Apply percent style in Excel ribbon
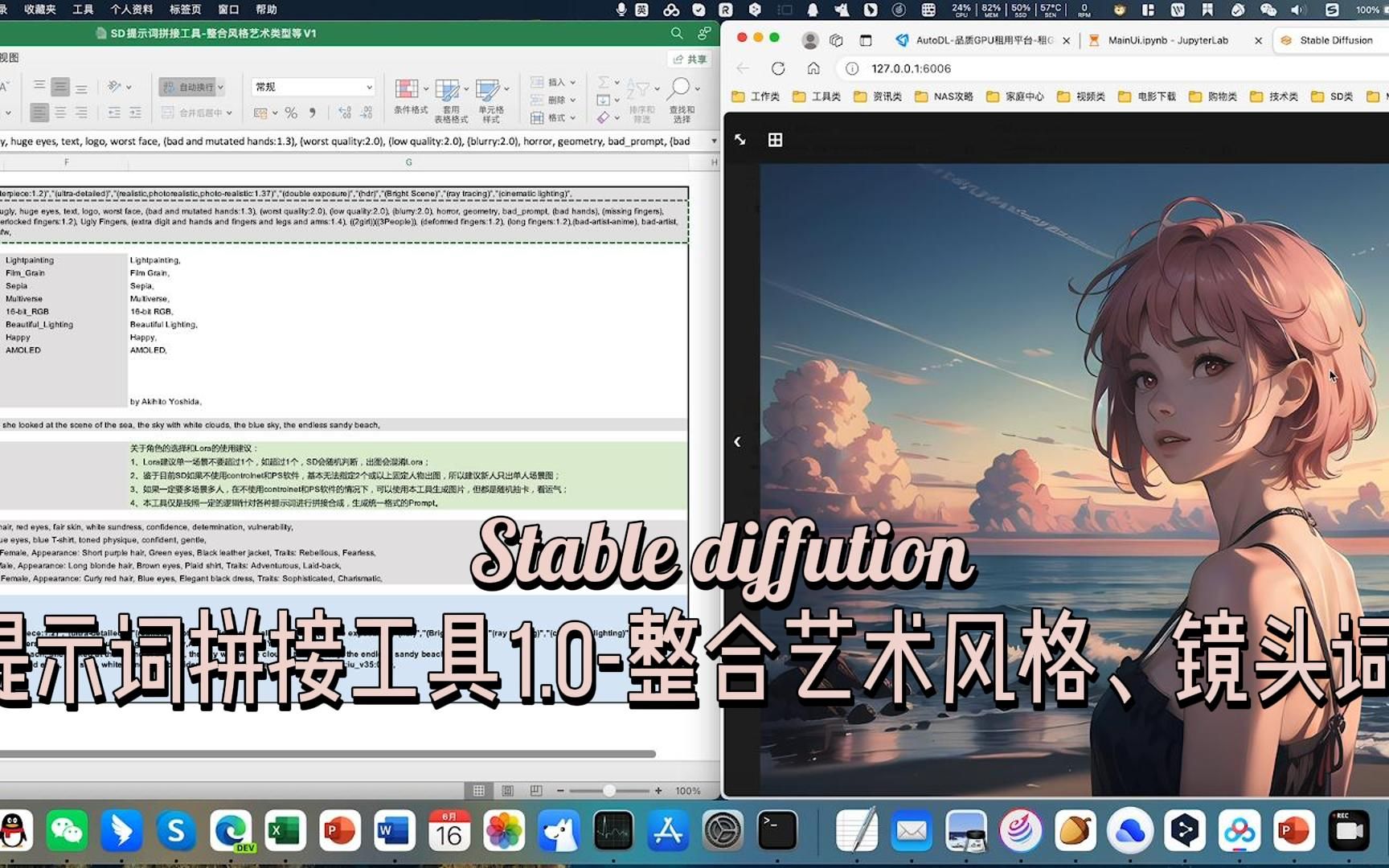Viewport: 1389px width, 868px height. [x=291, y=113]
